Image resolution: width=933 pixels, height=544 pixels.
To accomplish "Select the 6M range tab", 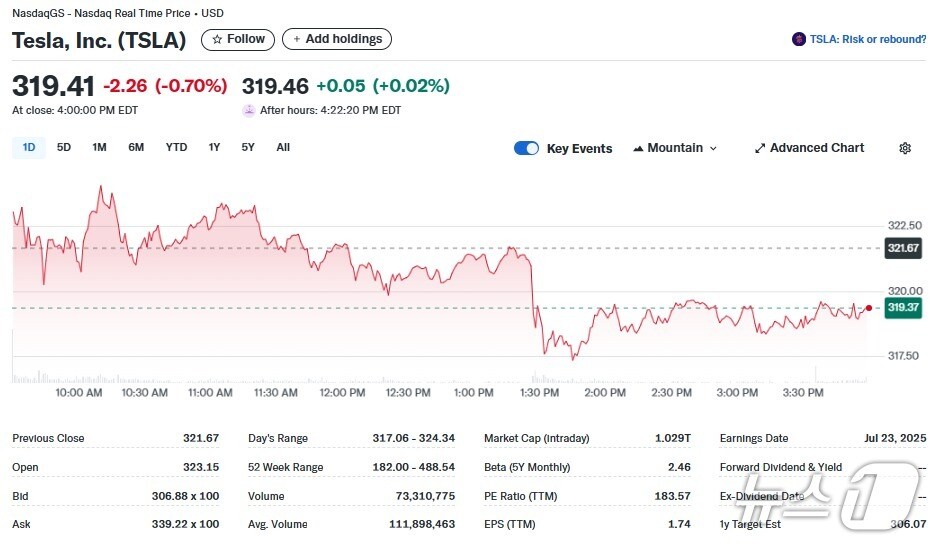I will click(136, 147).
